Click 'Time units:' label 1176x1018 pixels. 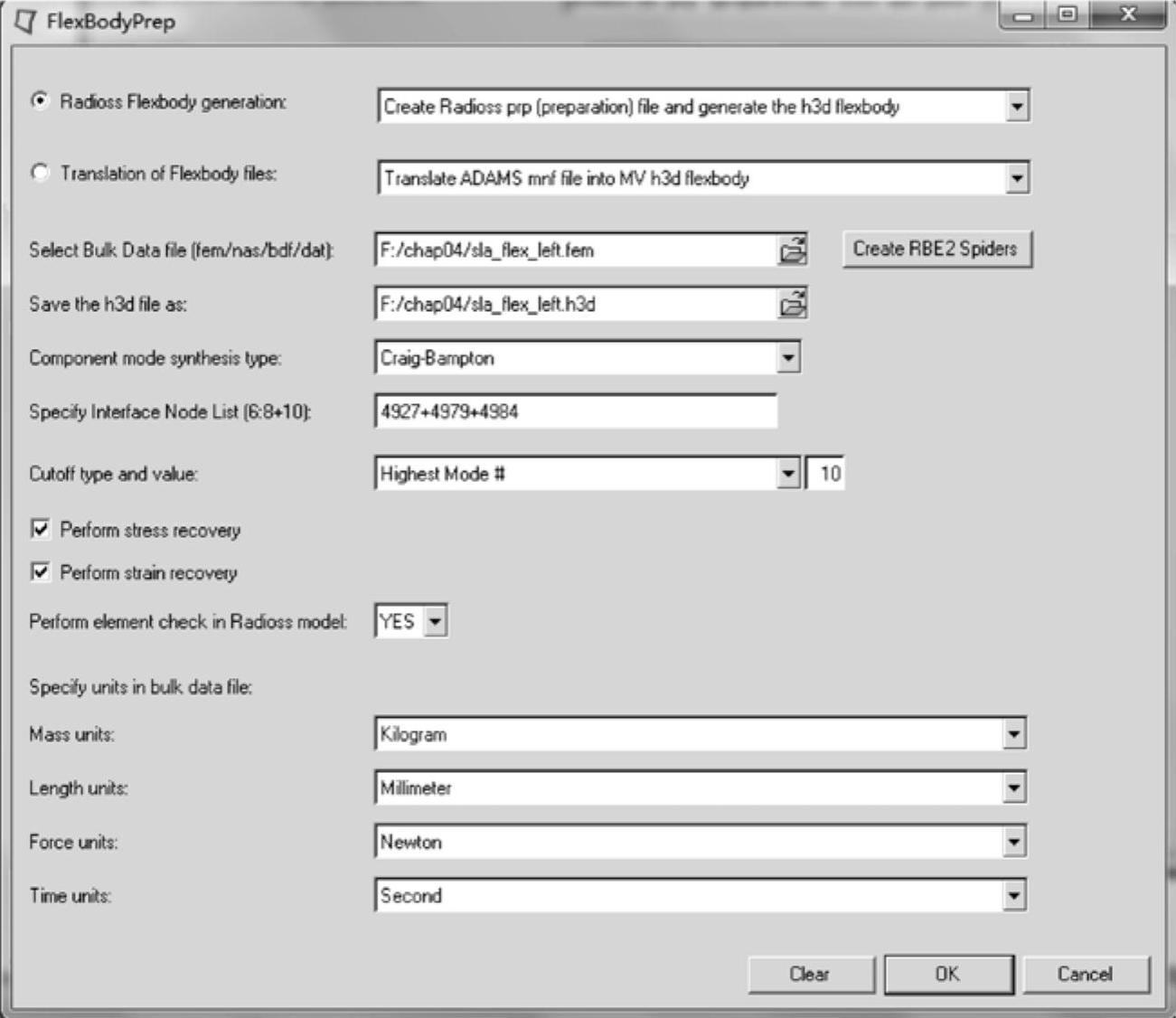70,896
